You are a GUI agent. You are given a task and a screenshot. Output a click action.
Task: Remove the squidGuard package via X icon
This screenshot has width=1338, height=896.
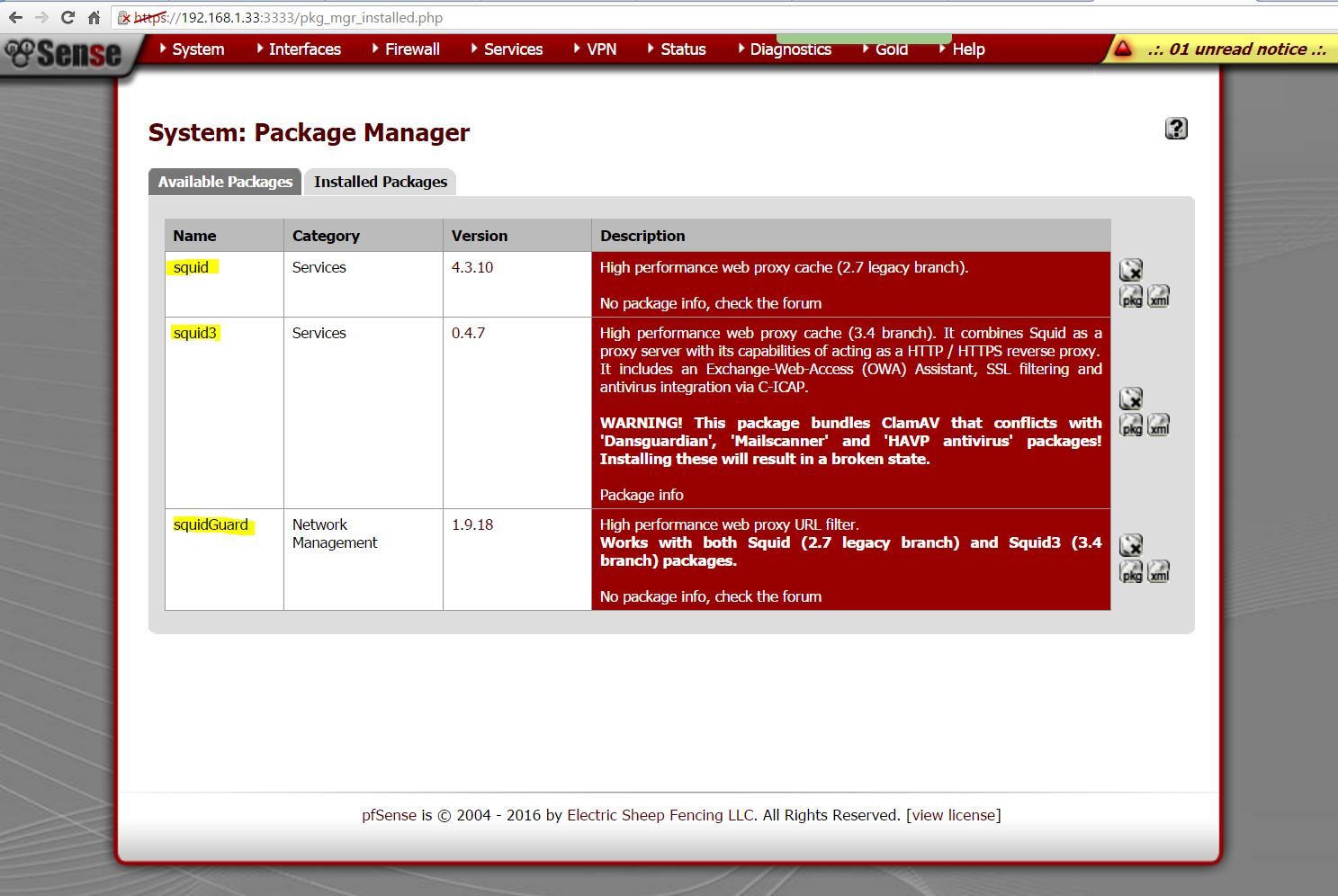(1131, 545)
